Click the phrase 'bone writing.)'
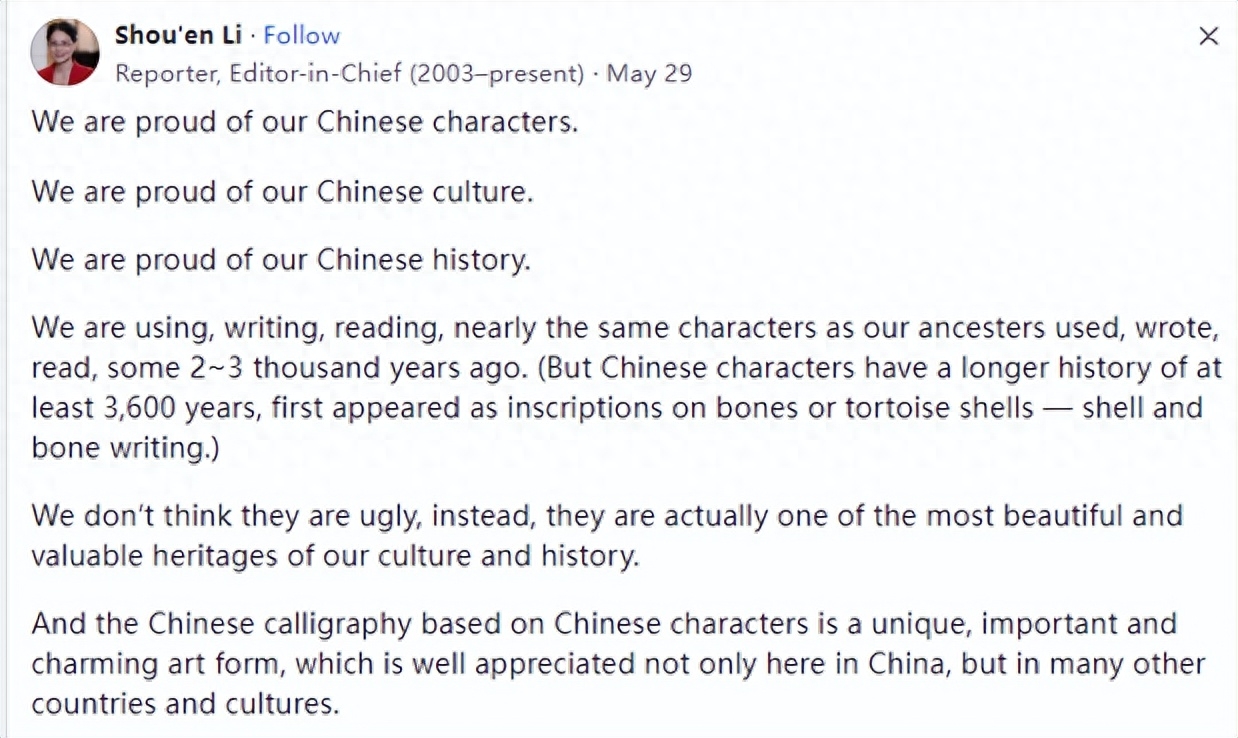The height and width of the screenshot is (738, 1238). 125,449
